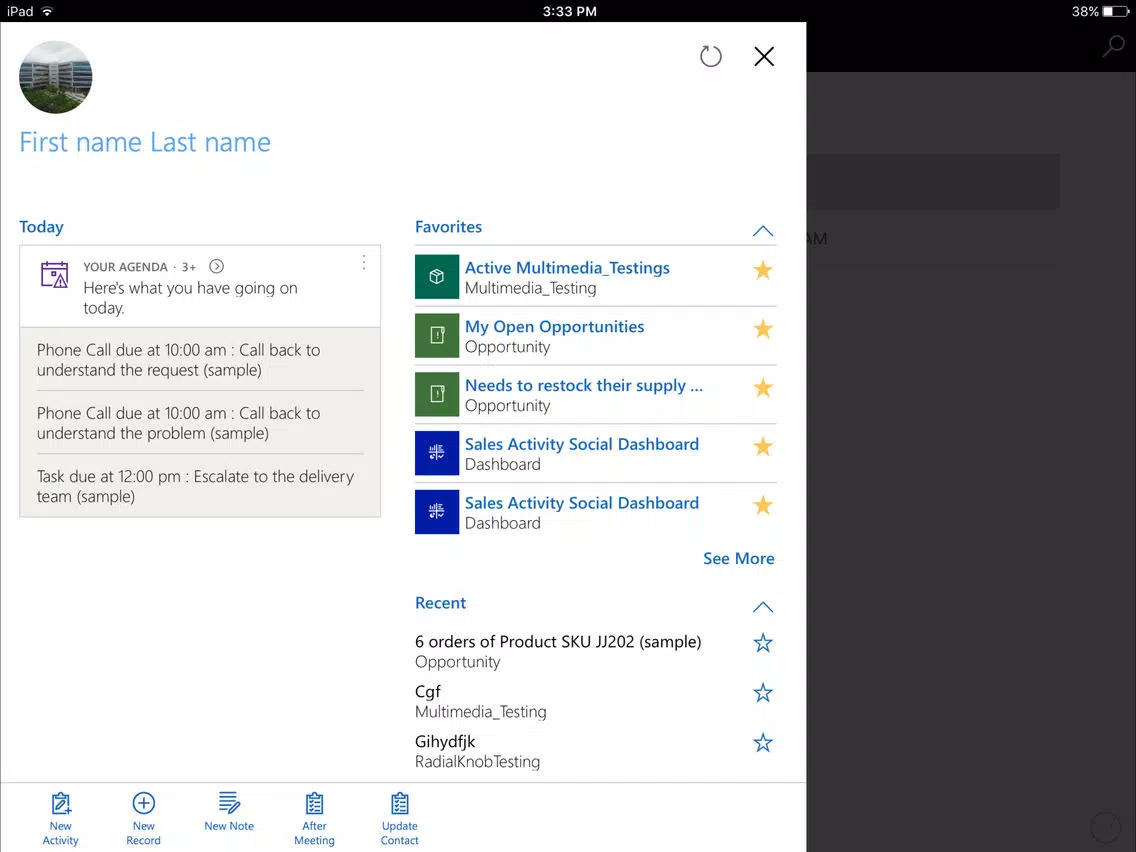
Task: Open agenda card three-dot menu
Action: [x=364, y=262]
